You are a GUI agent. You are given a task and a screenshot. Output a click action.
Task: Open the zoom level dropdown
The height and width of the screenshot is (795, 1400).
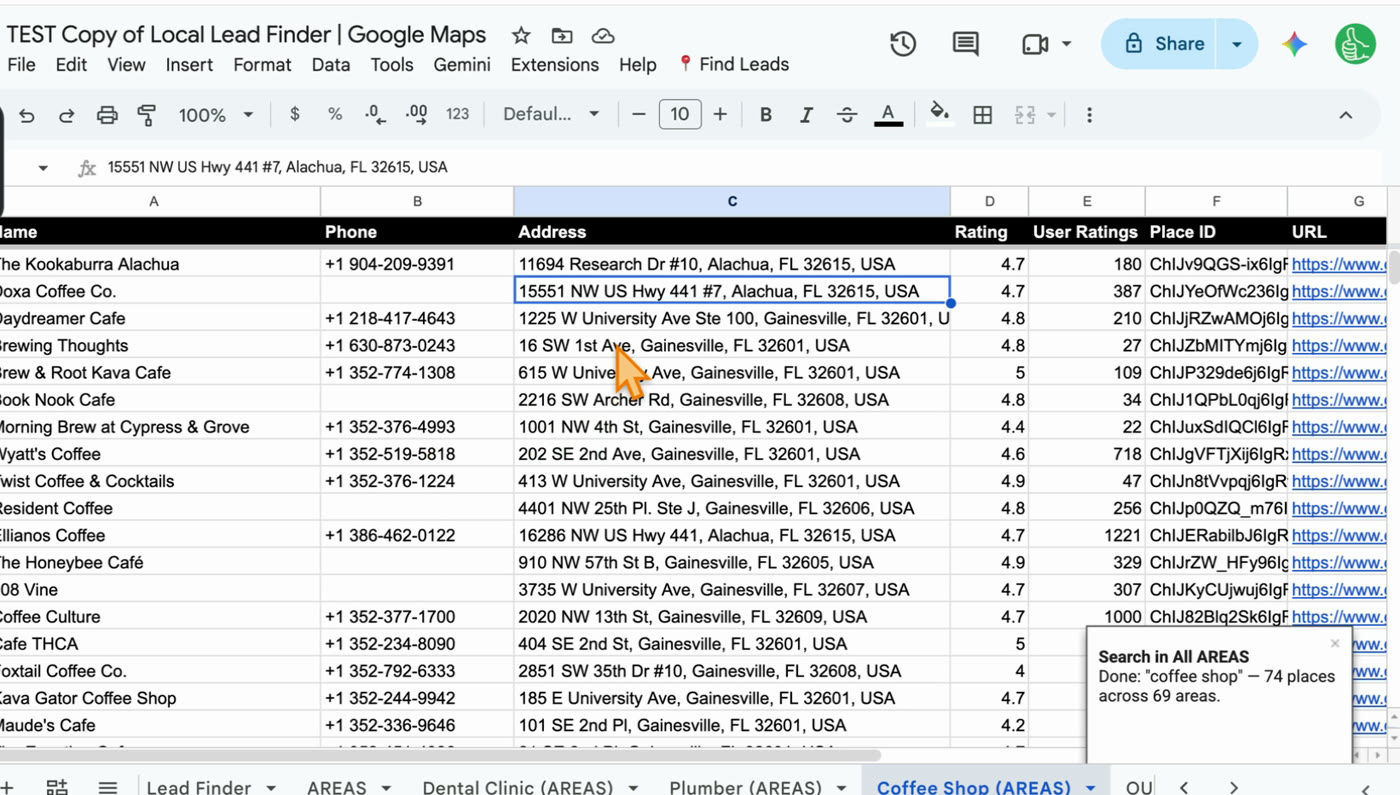[215, 115]
